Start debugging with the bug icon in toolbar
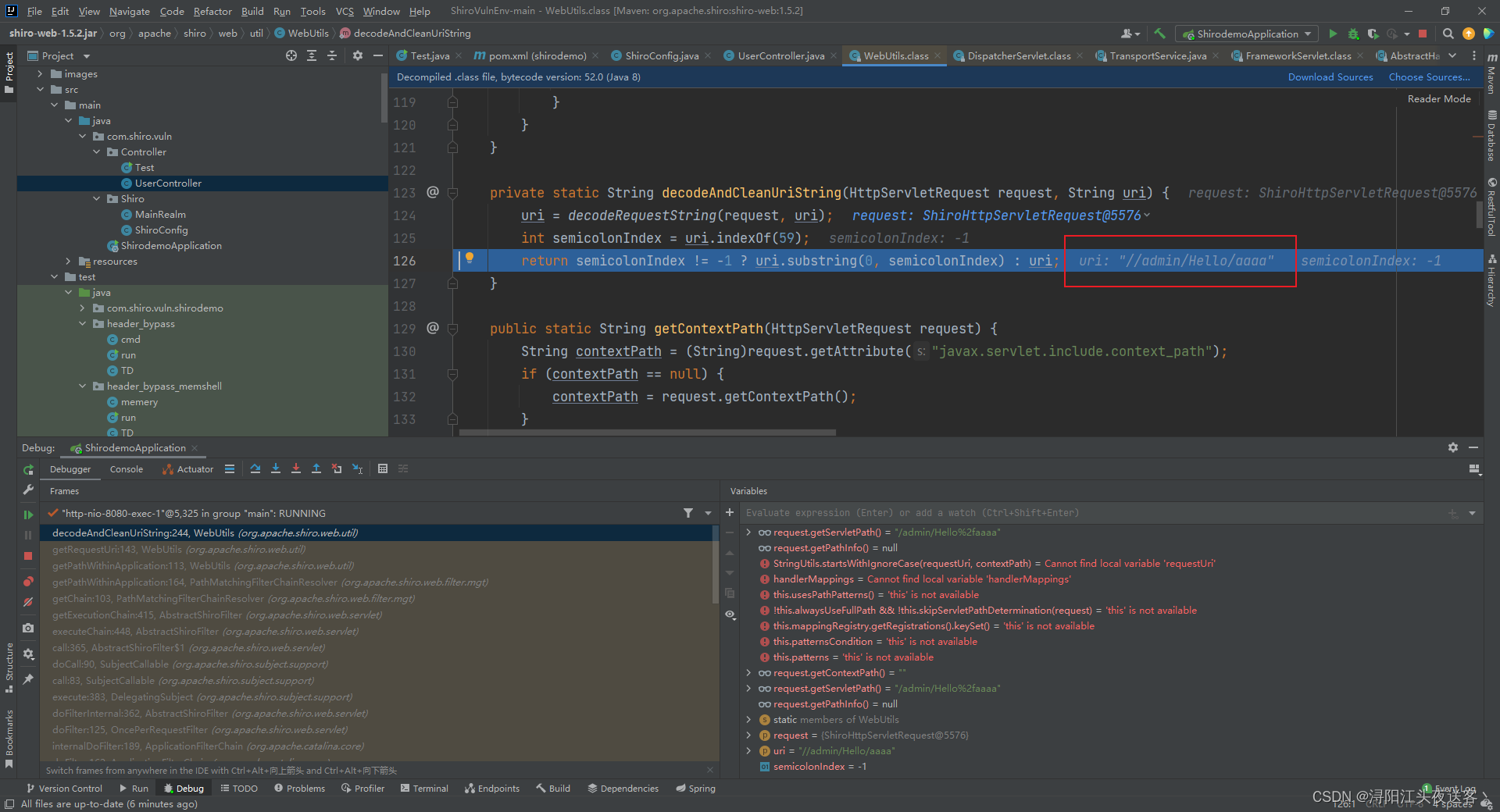The height and width of the screenshot is (812, 1500). pyautogui.click(x=1353, y=34)
